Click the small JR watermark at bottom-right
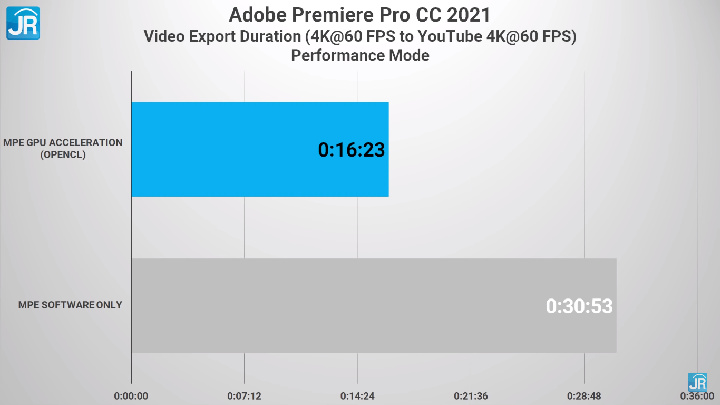 coord(697,382)
